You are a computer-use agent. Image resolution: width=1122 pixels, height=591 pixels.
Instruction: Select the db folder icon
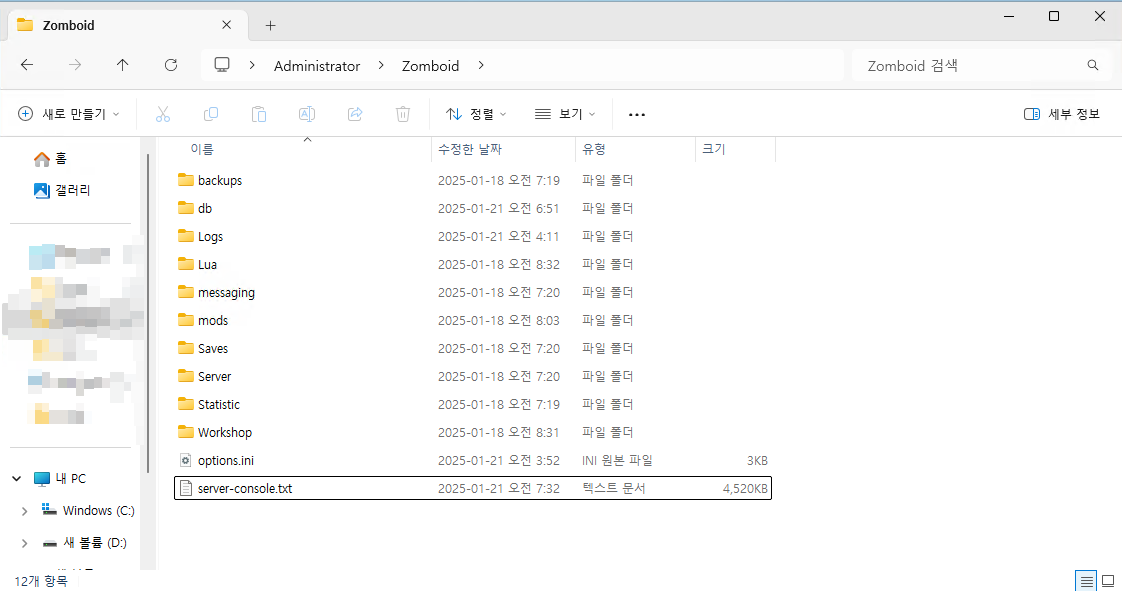tap(186, 207)
